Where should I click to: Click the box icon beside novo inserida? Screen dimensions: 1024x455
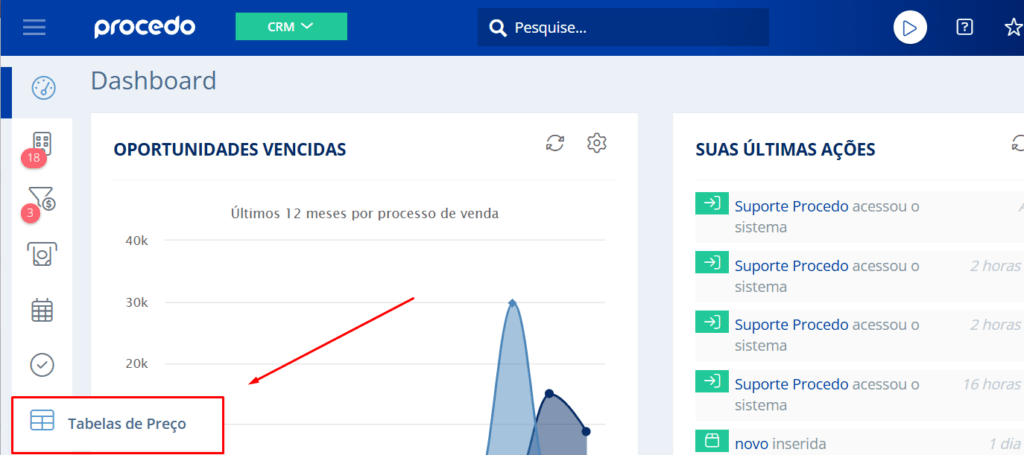(x=712, y=441)
